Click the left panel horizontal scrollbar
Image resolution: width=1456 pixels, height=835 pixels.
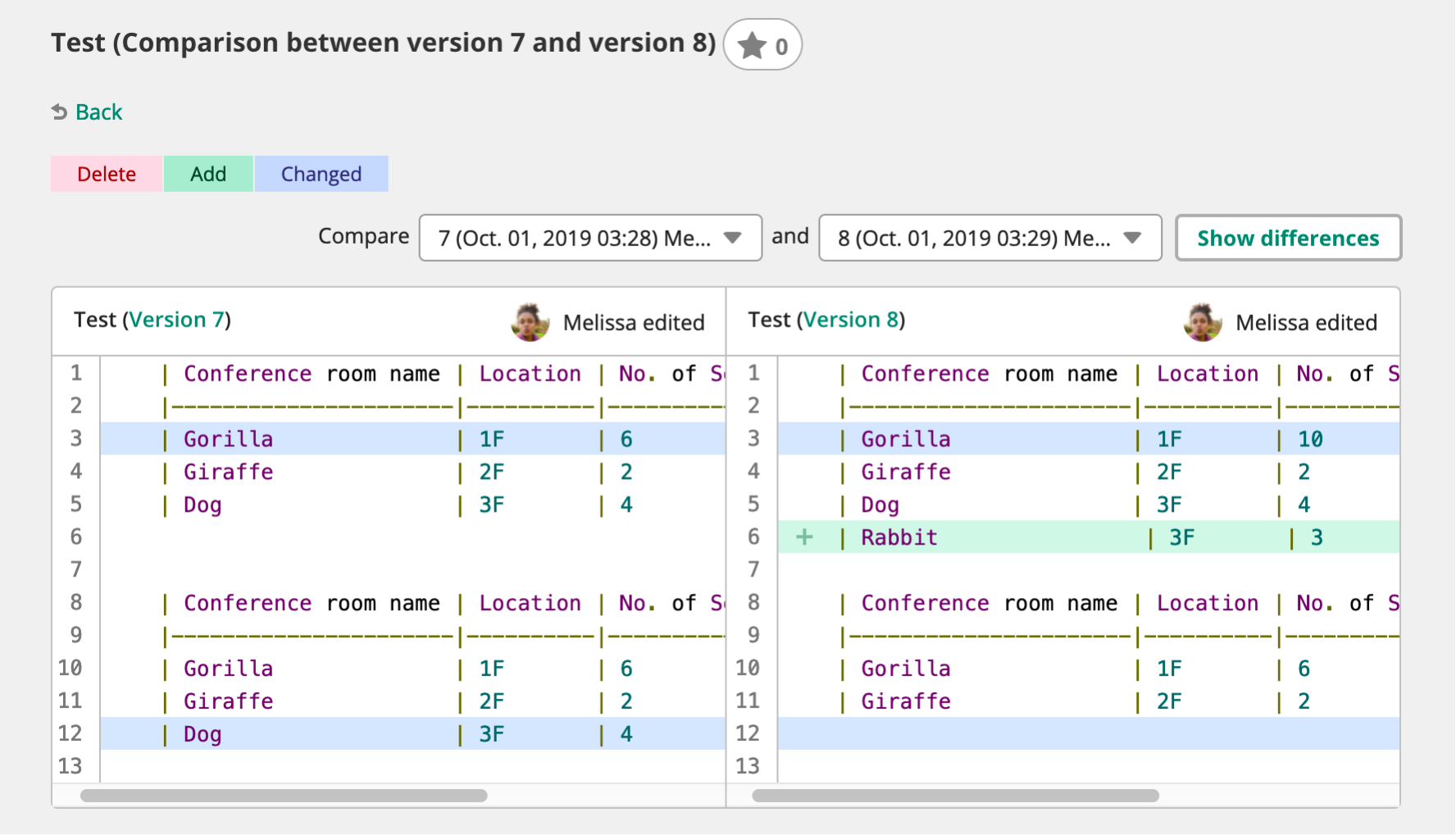[284, 796]
